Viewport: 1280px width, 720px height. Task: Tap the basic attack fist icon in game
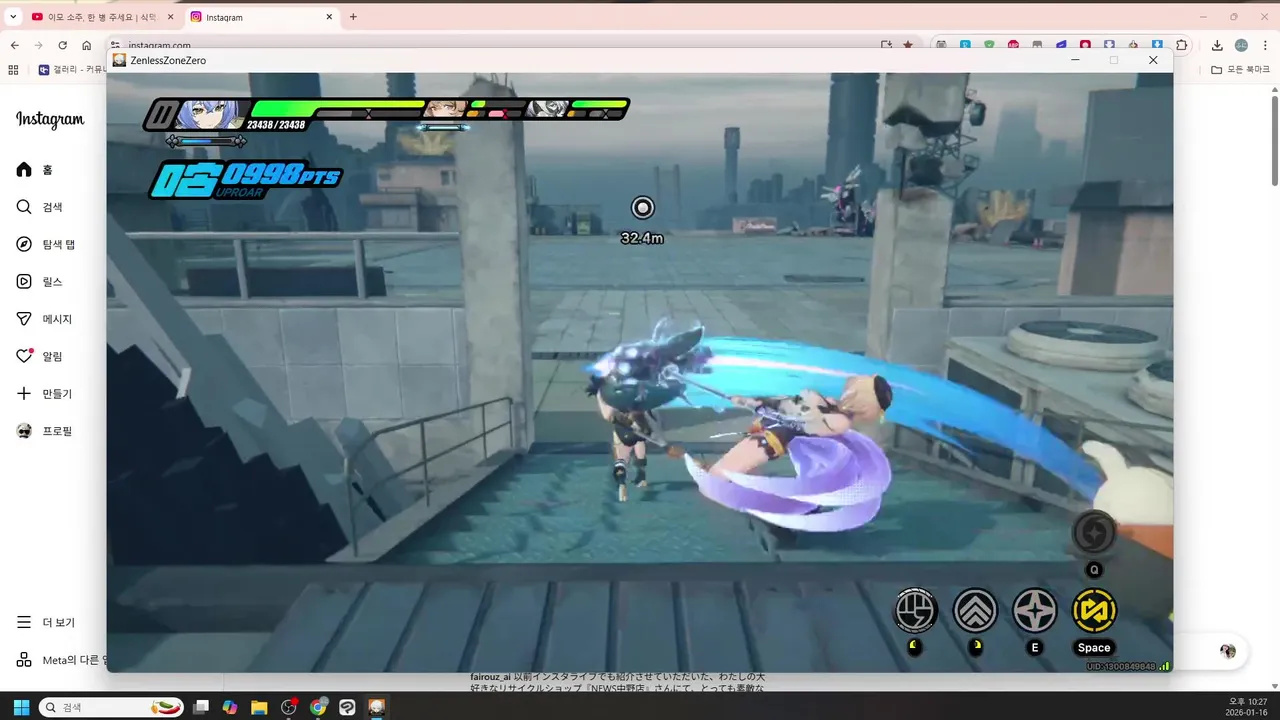coord(916,610)
